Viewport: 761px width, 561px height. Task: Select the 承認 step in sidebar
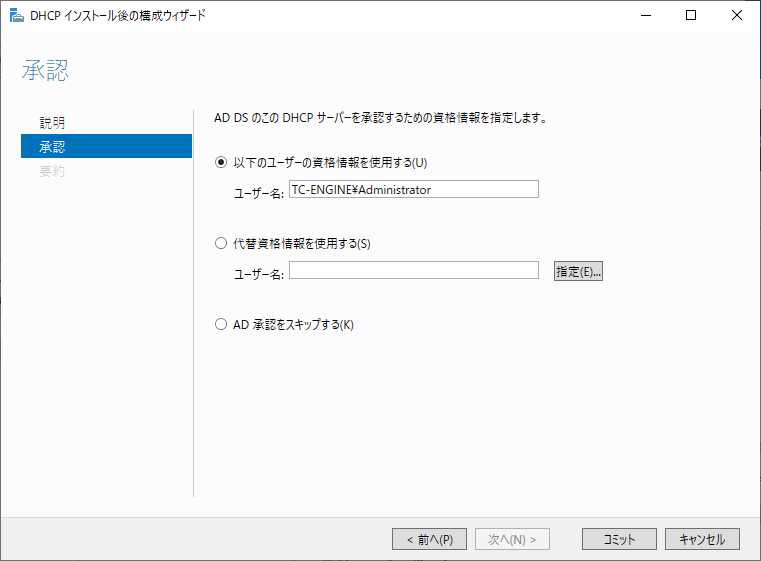pos(106,146)
